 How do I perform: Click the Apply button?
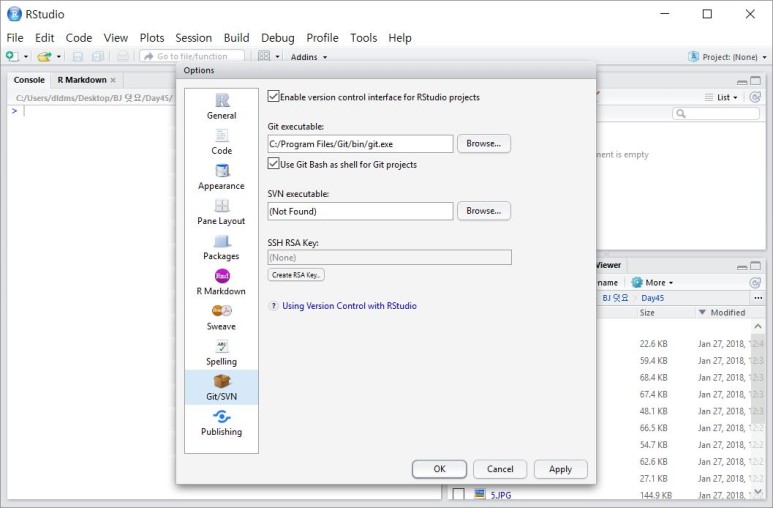561,469
